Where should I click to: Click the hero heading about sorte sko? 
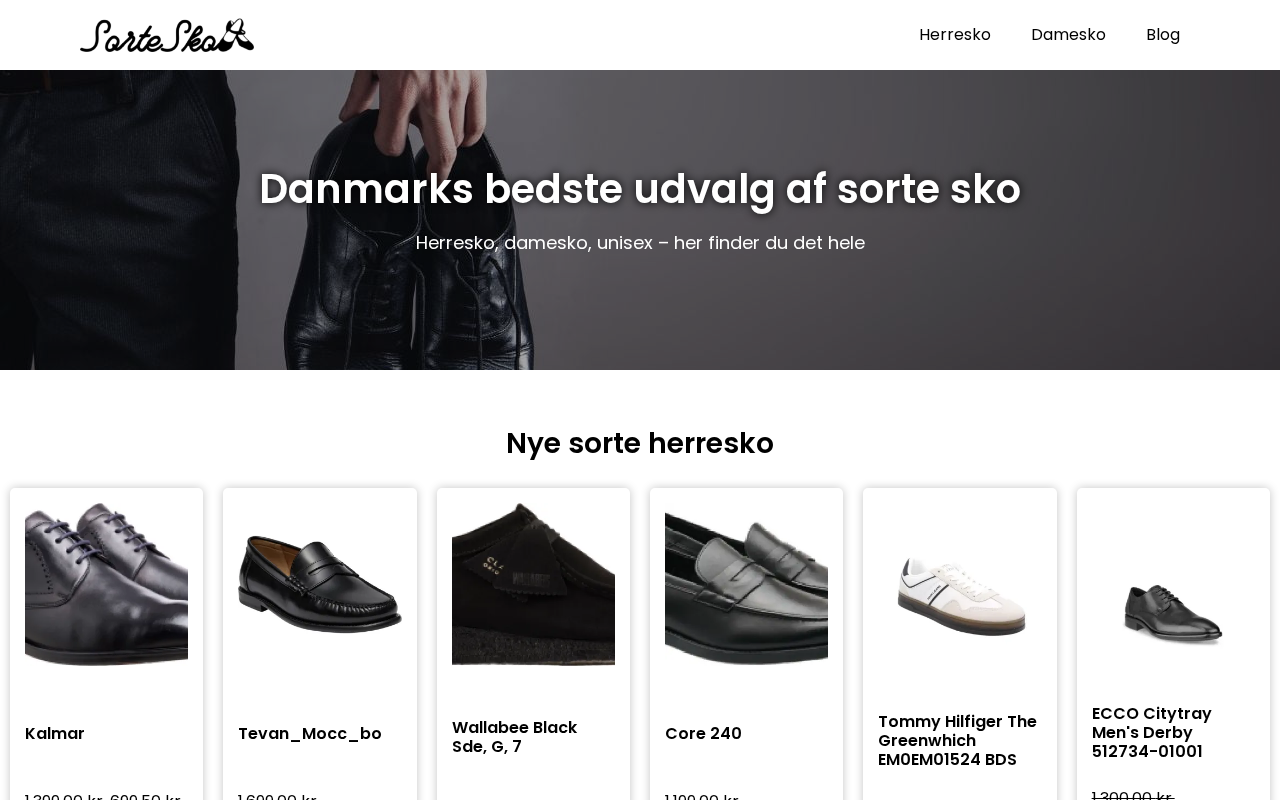640,189
